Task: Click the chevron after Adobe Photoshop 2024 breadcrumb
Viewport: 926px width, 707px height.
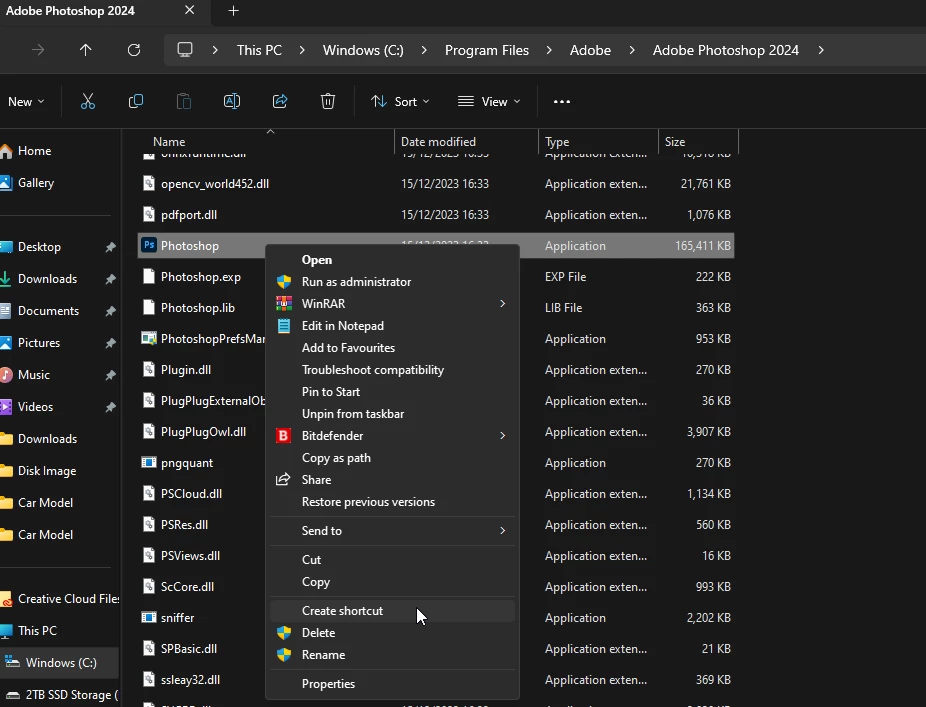Action: pos(821,50)
